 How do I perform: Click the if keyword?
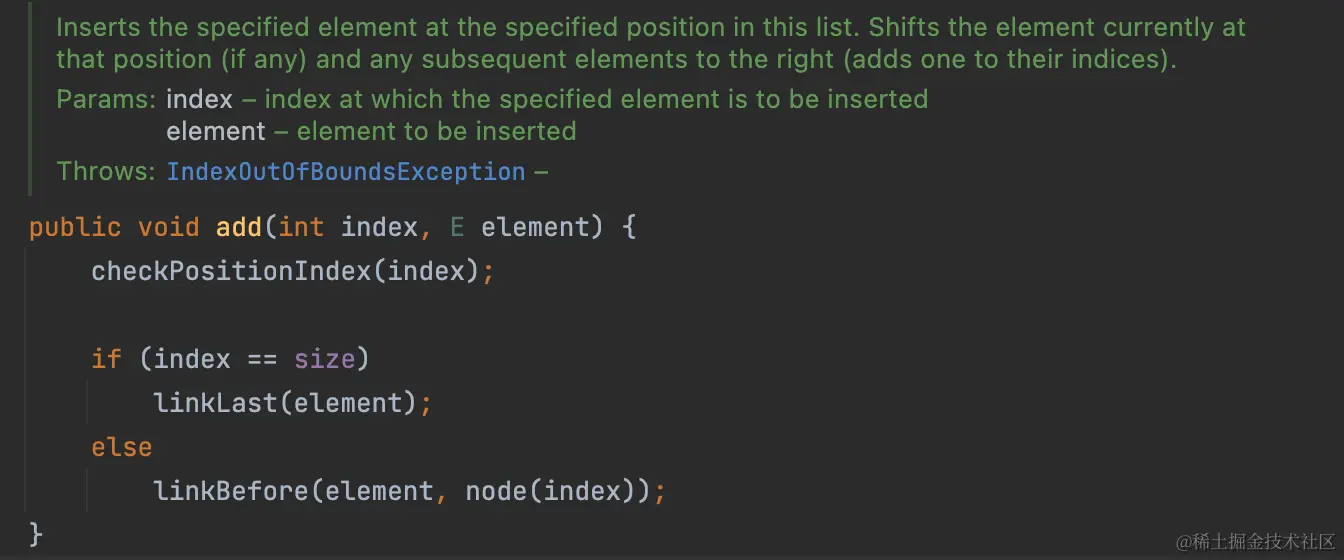pyautogui.click(x=106, y=359)
